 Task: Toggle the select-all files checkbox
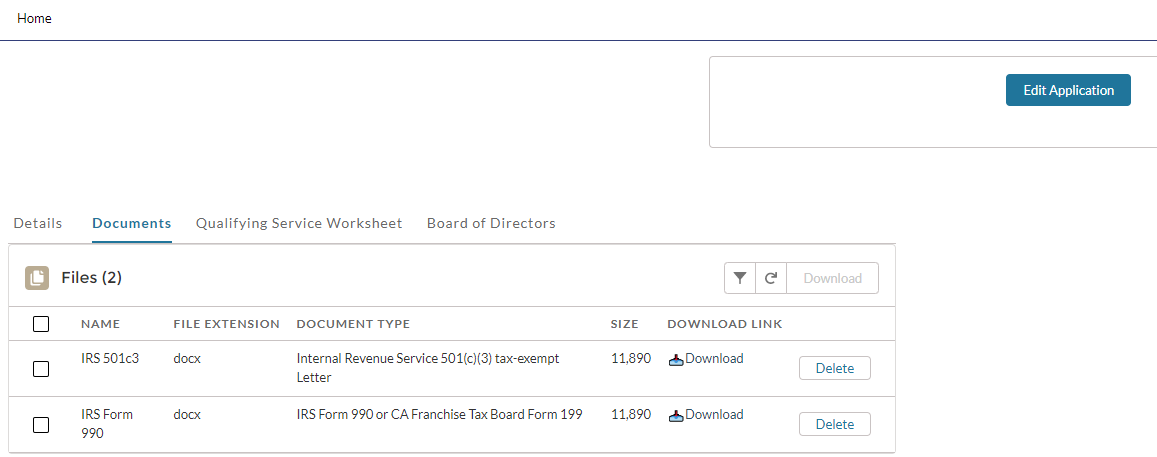tap(41, 324)
